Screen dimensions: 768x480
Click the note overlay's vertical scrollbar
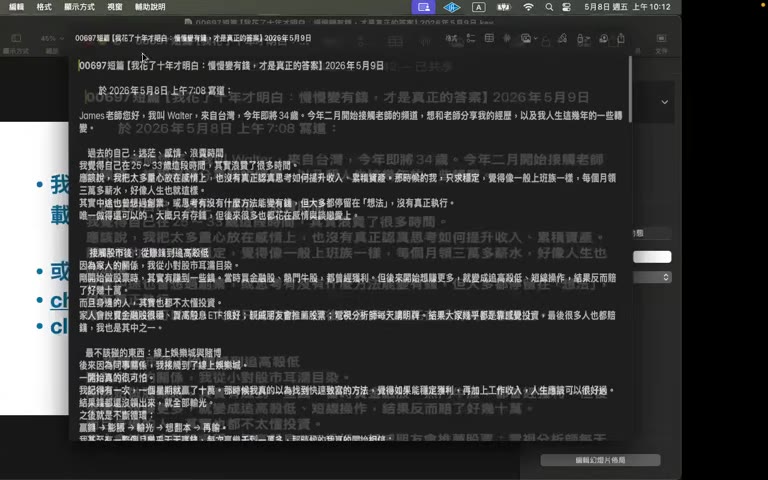click(x=630, y=89)
